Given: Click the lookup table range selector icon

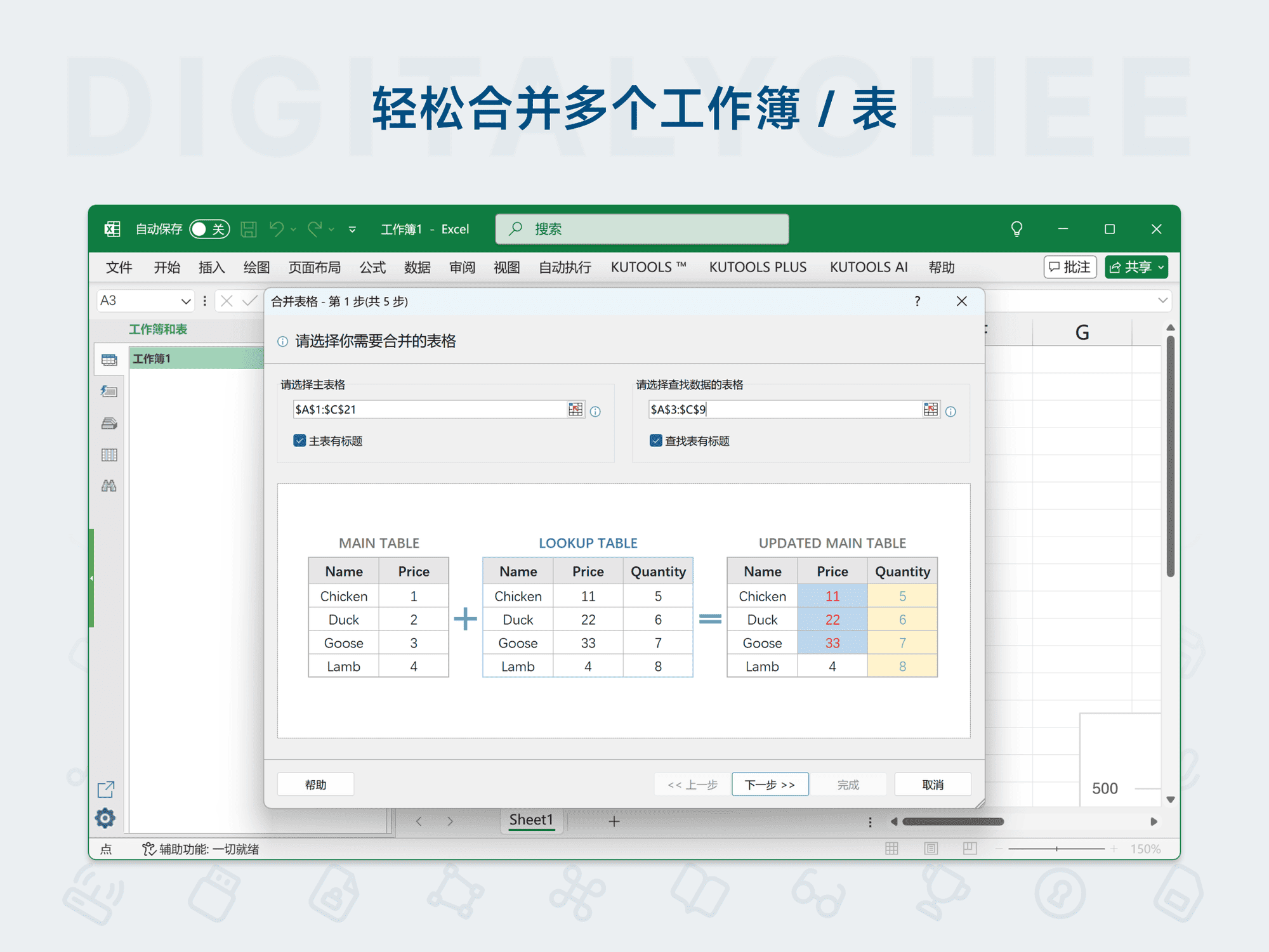Looking at the screenshot, I should tap(931, 410).
